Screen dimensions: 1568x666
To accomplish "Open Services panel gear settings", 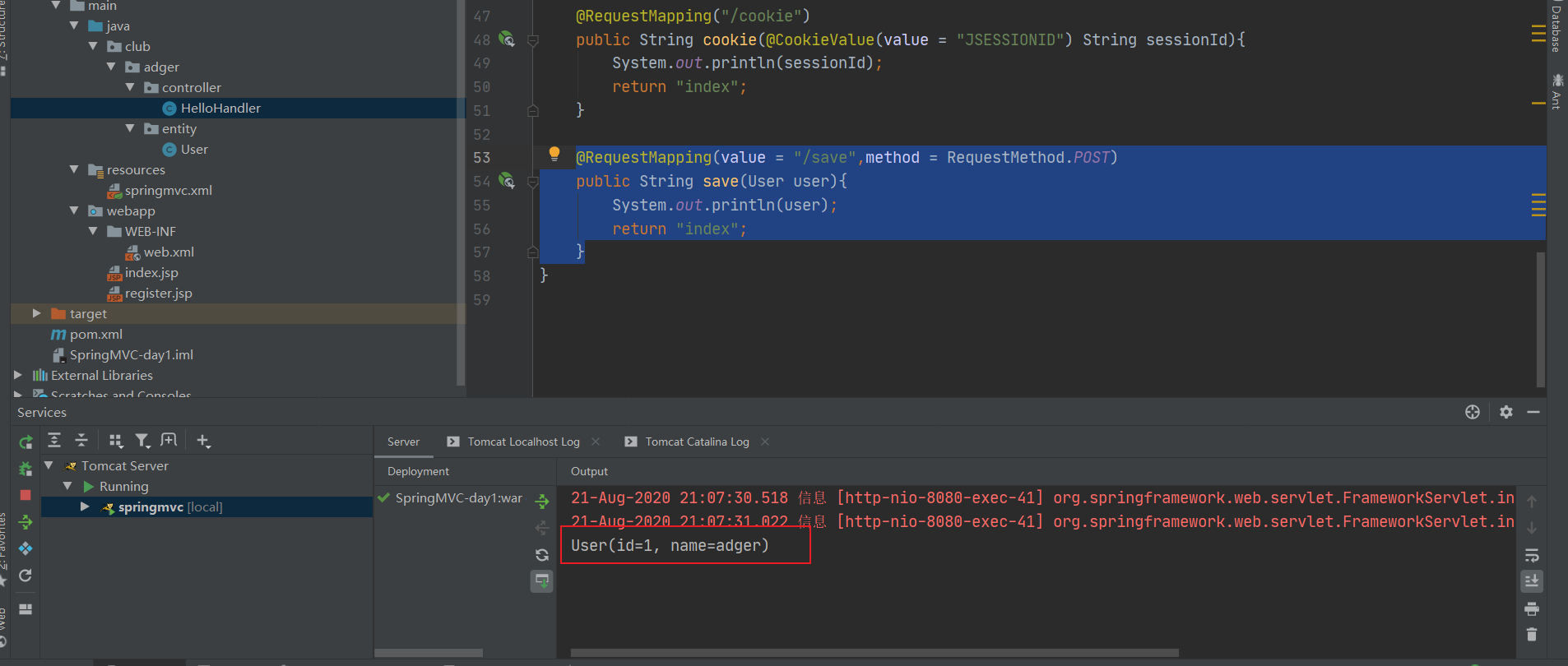I will [x=1506, y=412].
